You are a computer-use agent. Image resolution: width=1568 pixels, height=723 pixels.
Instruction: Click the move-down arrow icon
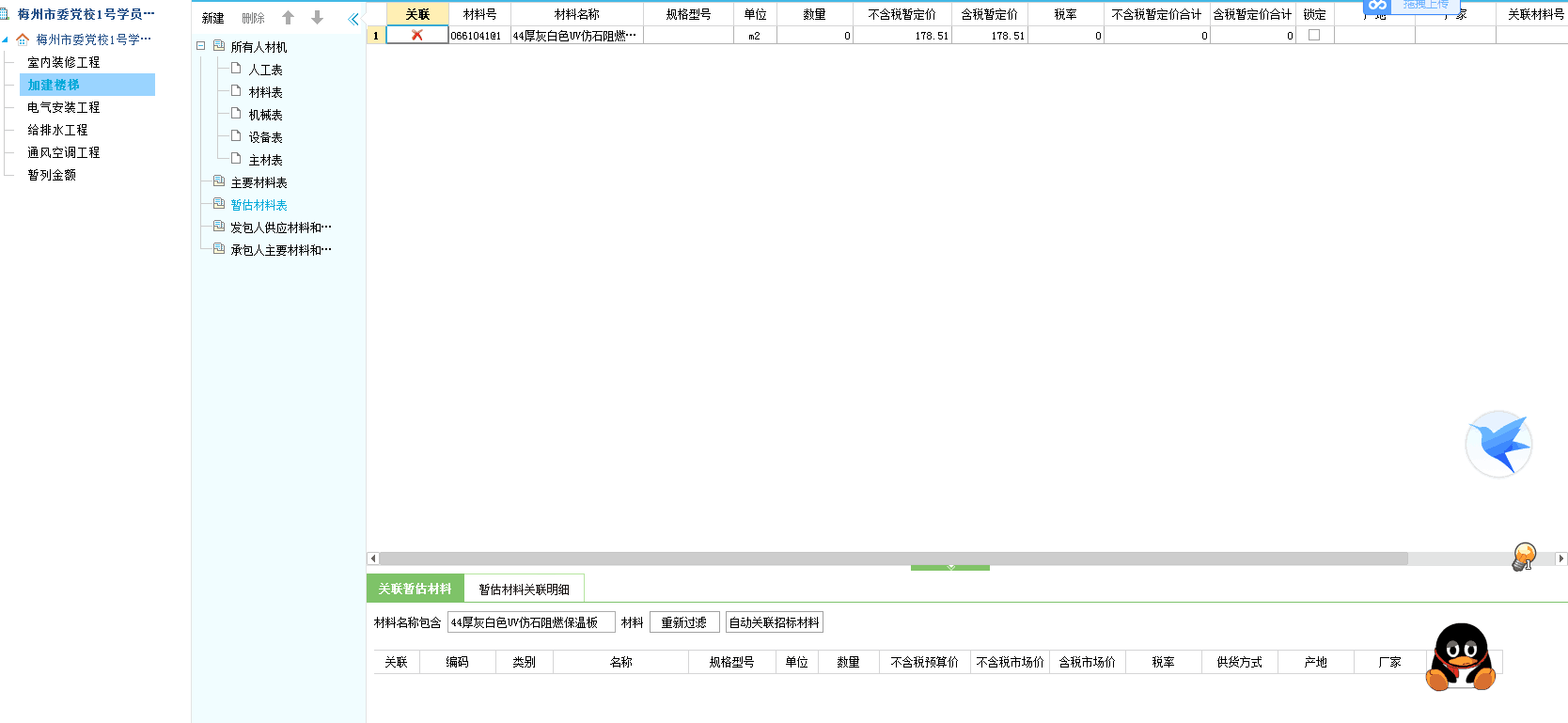click(317, 18)
